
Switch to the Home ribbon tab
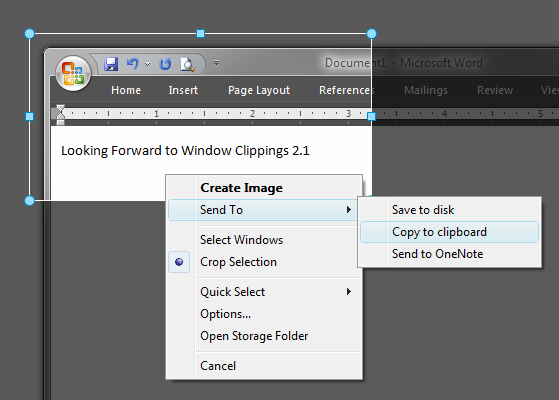click(126, 90)
